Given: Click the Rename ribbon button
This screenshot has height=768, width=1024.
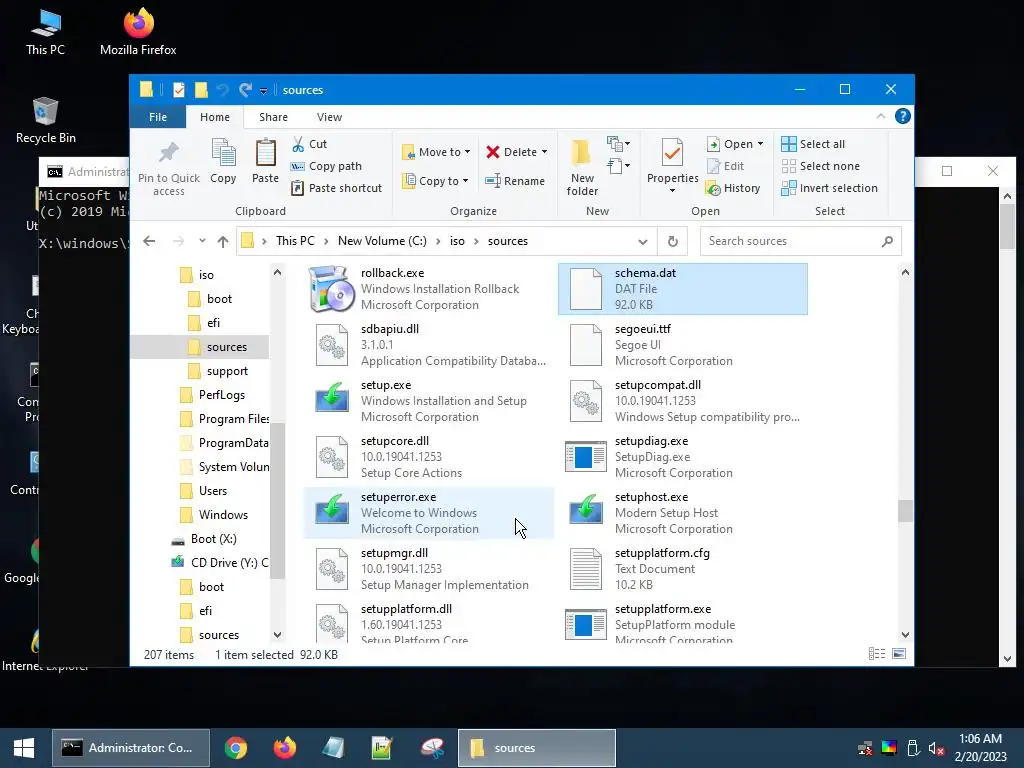Looking at the screenshot, I should pyautogui.click(x=515, y=181).
